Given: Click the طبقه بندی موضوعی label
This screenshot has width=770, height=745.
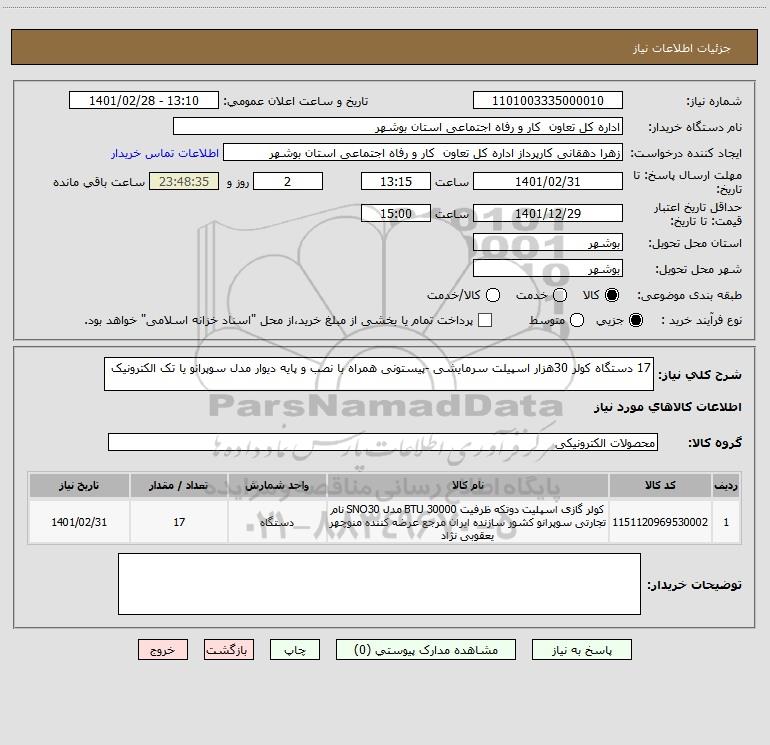Looking at the screenshot, I should 689,296.
